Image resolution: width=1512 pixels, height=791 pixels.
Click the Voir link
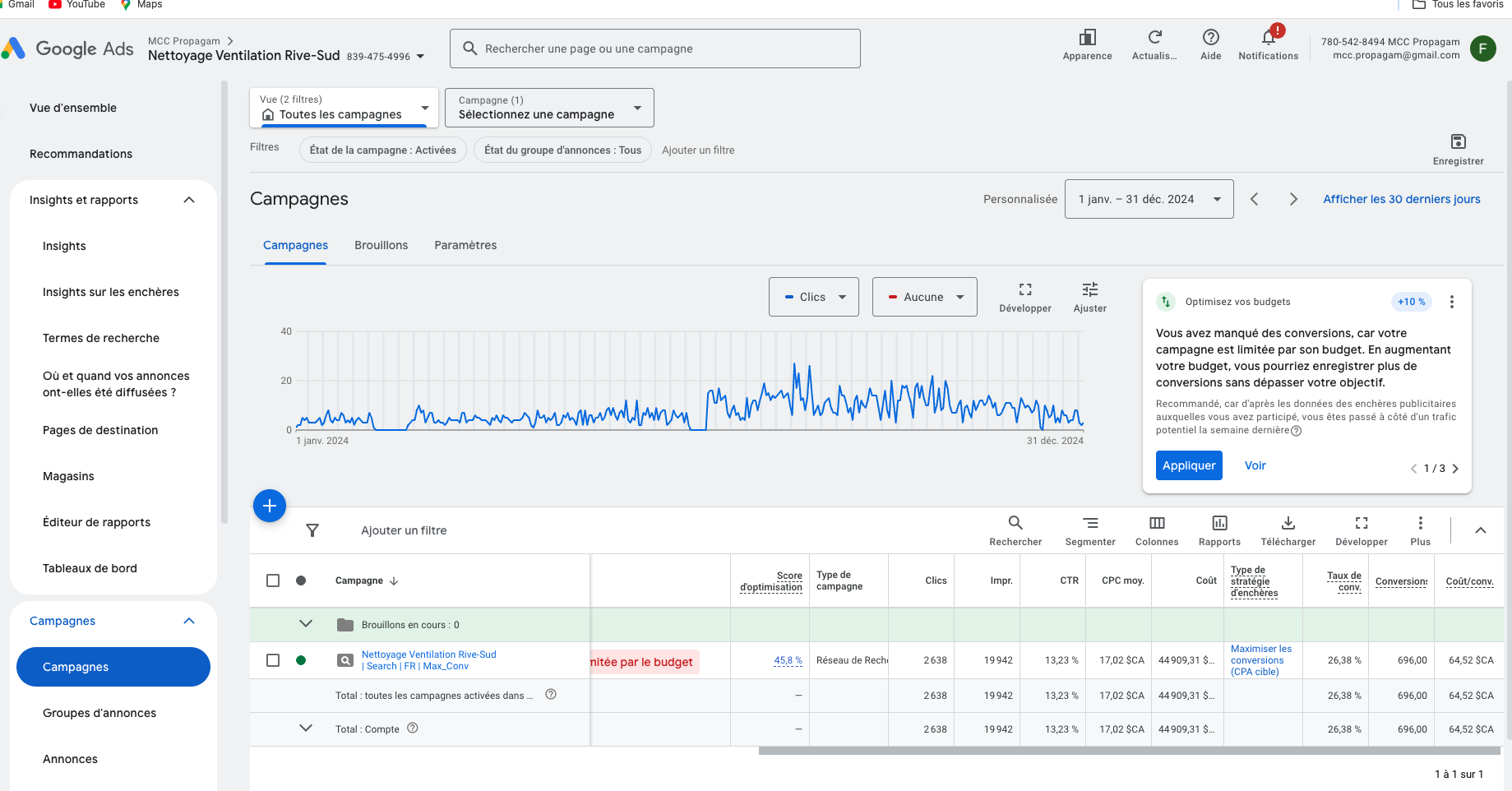click(x=1255, y=465)
